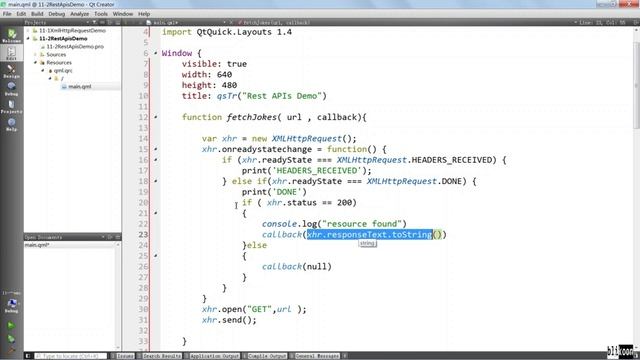This screenshot has height=360, width=640.
Task: Open Projects mode in sidebar
Action: tap(11, 106)
